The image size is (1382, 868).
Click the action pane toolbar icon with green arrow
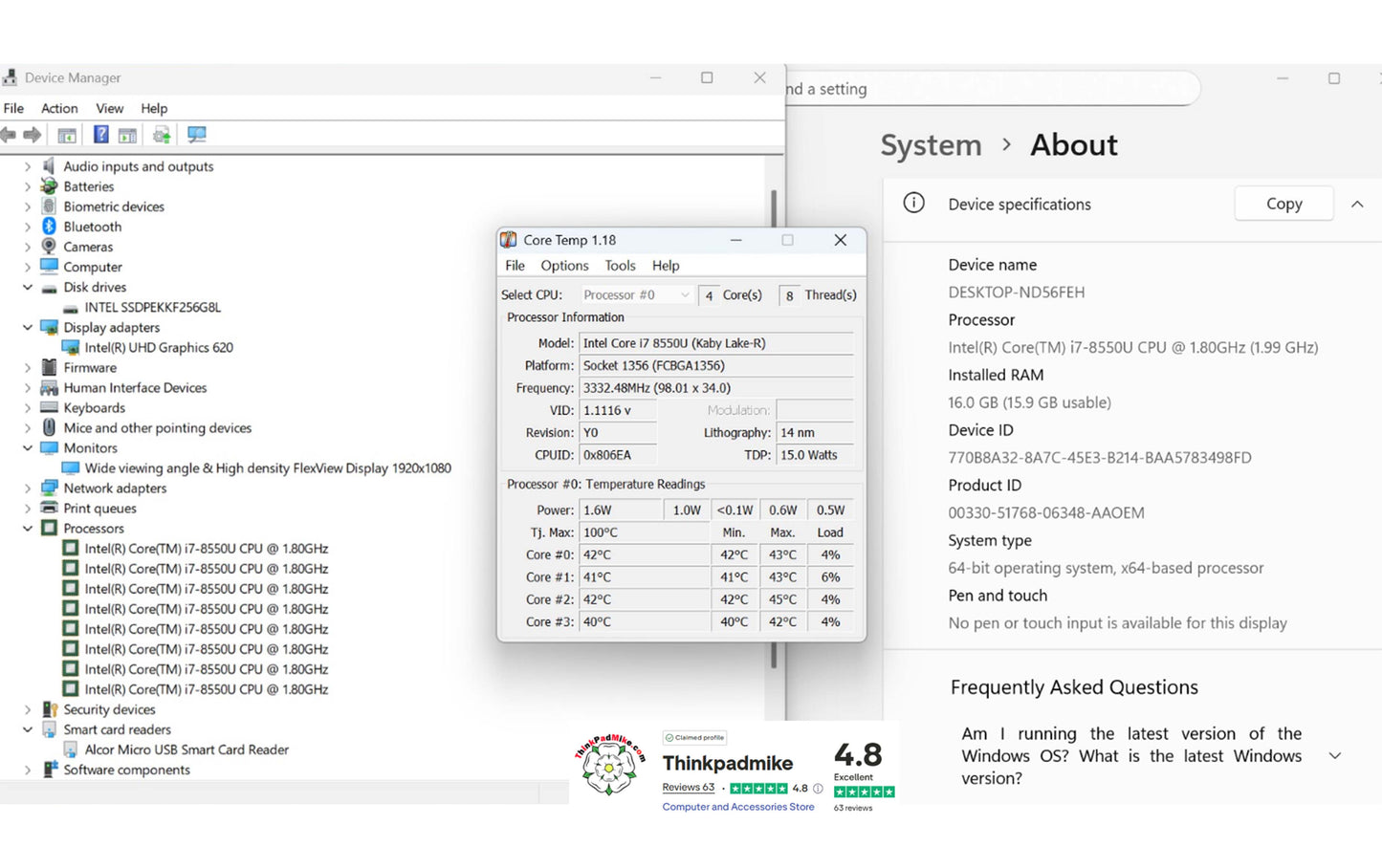pos(127,135)
